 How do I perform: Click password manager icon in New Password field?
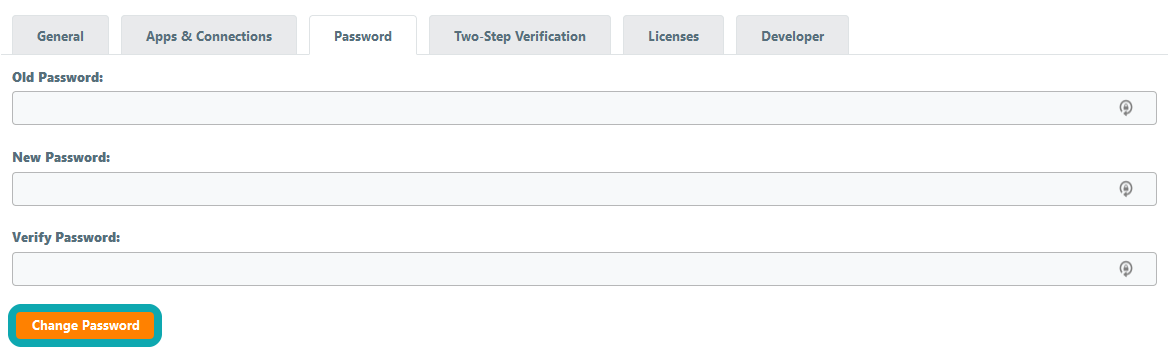point(1126,189)
